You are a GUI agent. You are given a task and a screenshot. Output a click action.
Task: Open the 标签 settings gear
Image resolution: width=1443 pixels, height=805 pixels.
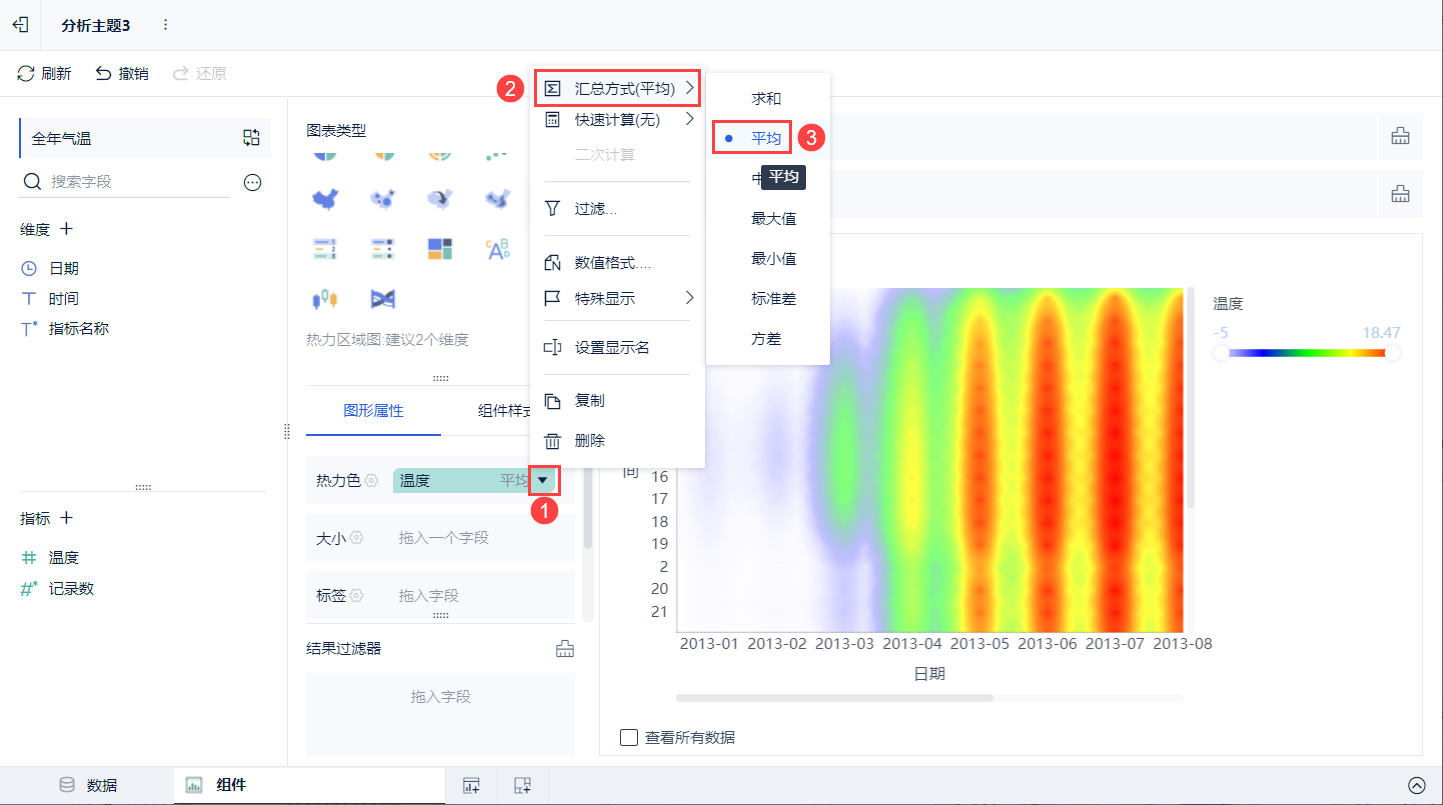tap(357, 596)
